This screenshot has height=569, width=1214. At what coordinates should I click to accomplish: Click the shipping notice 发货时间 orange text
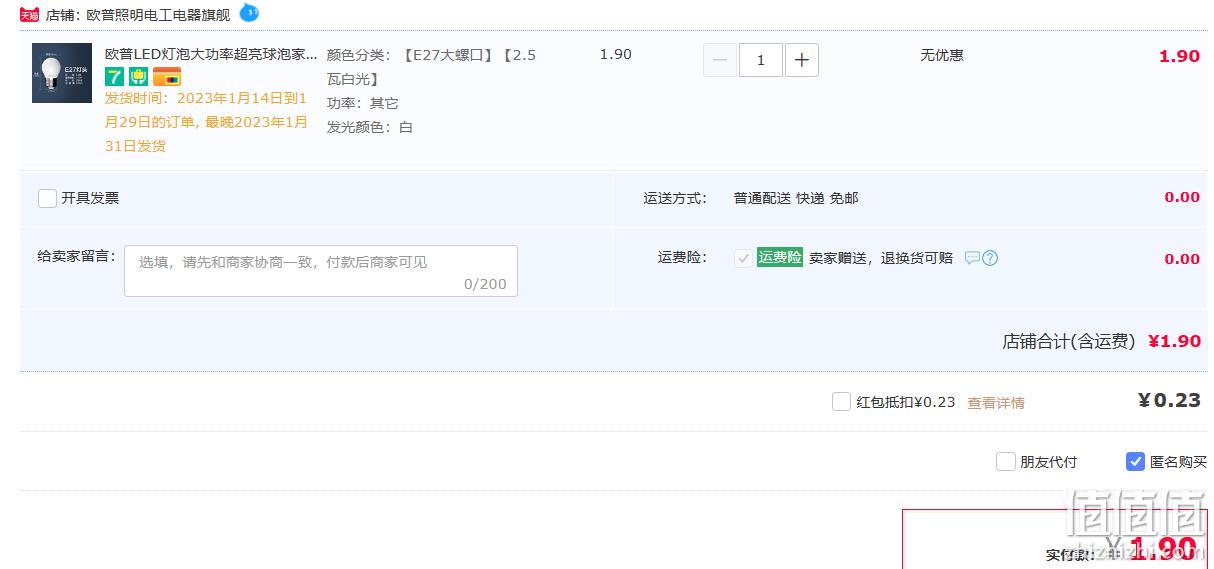tap(207, 122)
